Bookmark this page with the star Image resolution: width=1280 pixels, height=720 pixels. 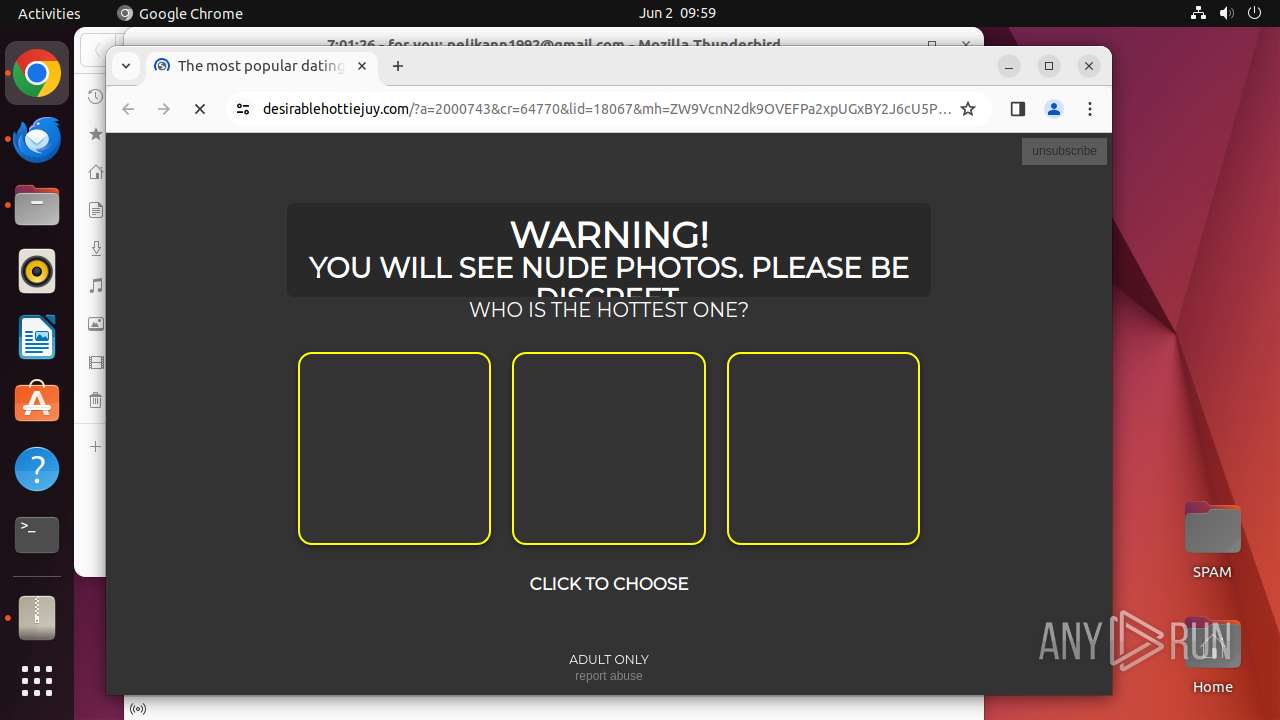coord(968,109)
